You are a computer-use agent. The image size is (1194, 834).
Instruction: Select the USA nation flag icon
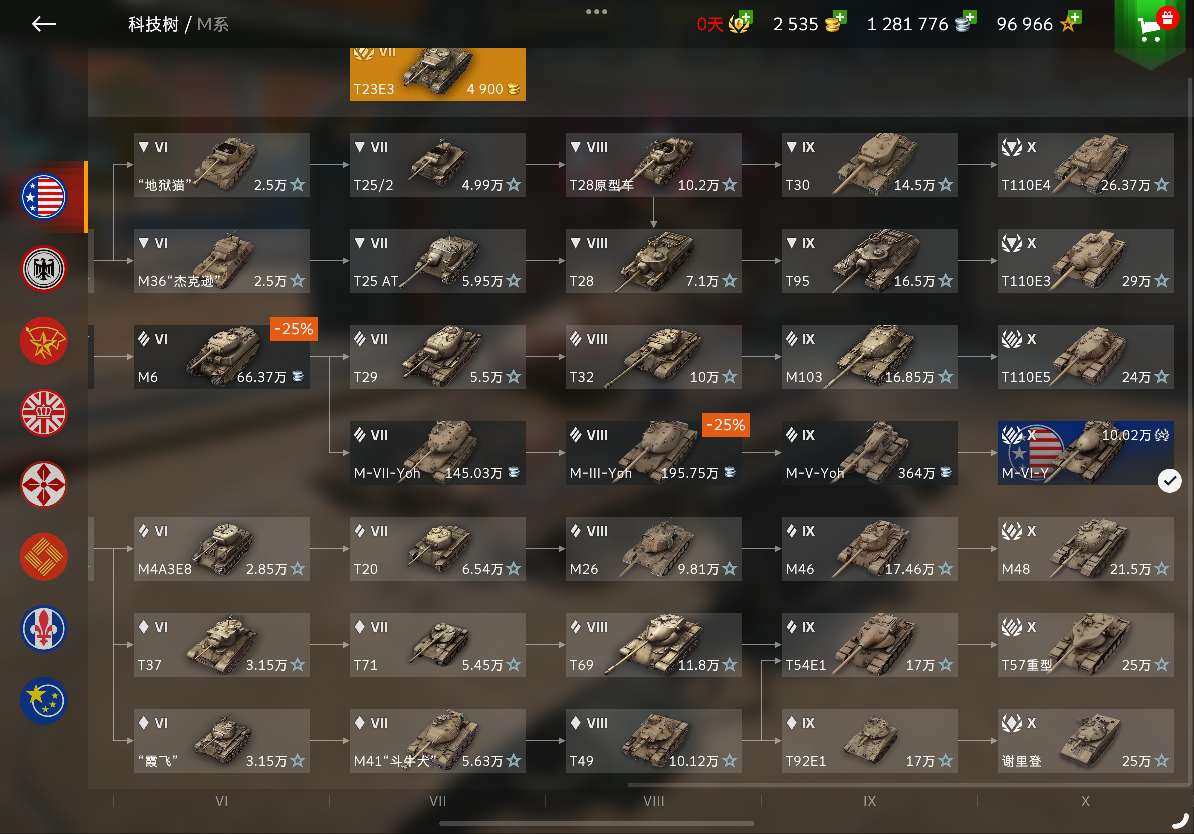[44, 197]
